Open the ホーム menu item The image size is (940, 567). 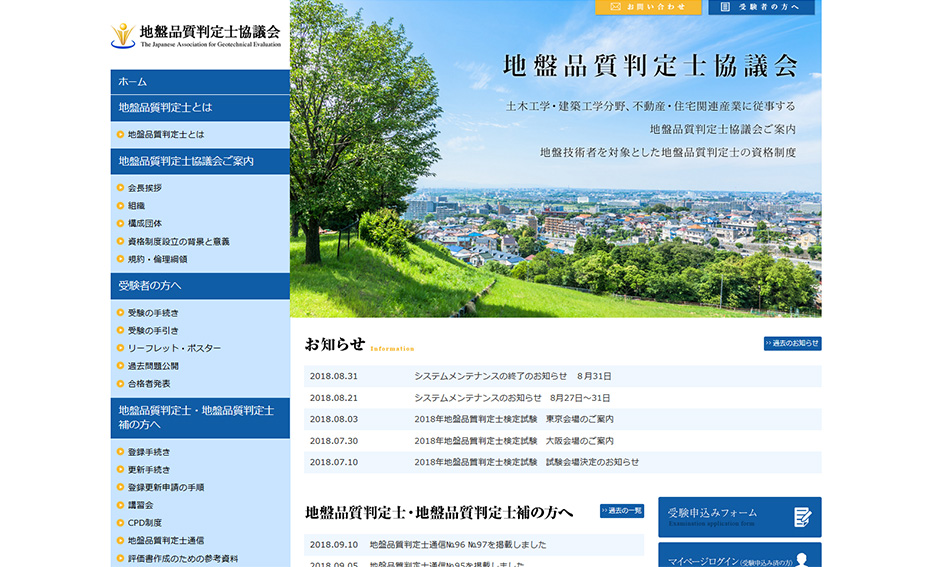pos(200,82)
